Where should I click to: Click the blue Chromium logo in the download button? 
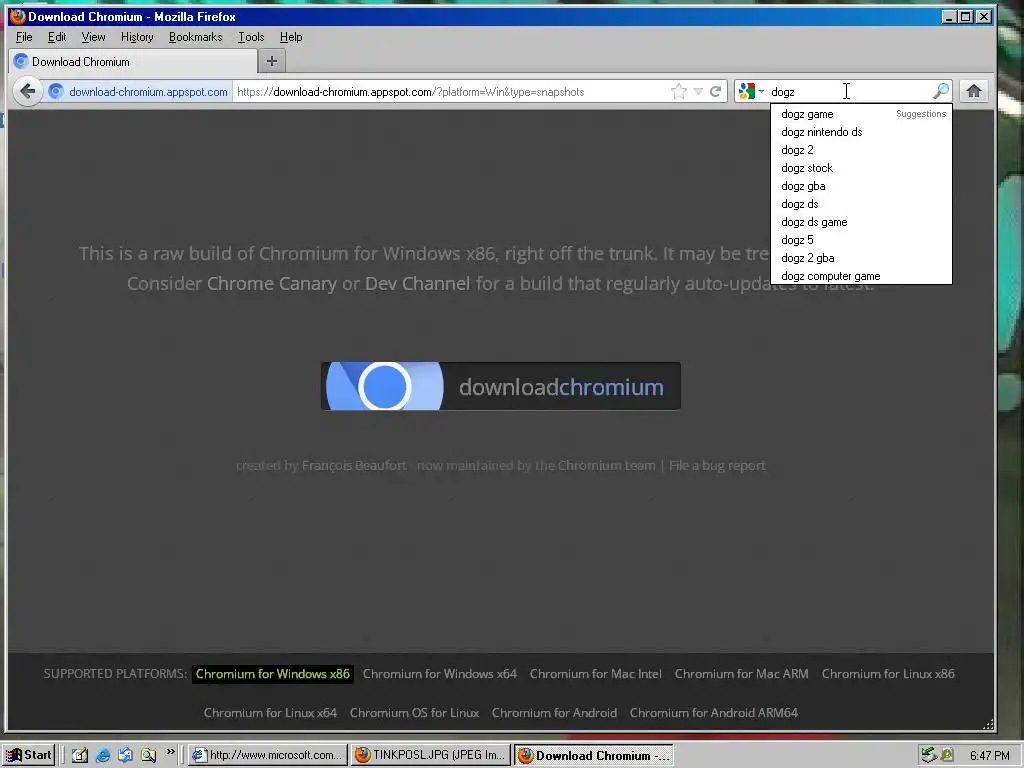(384, 386)
